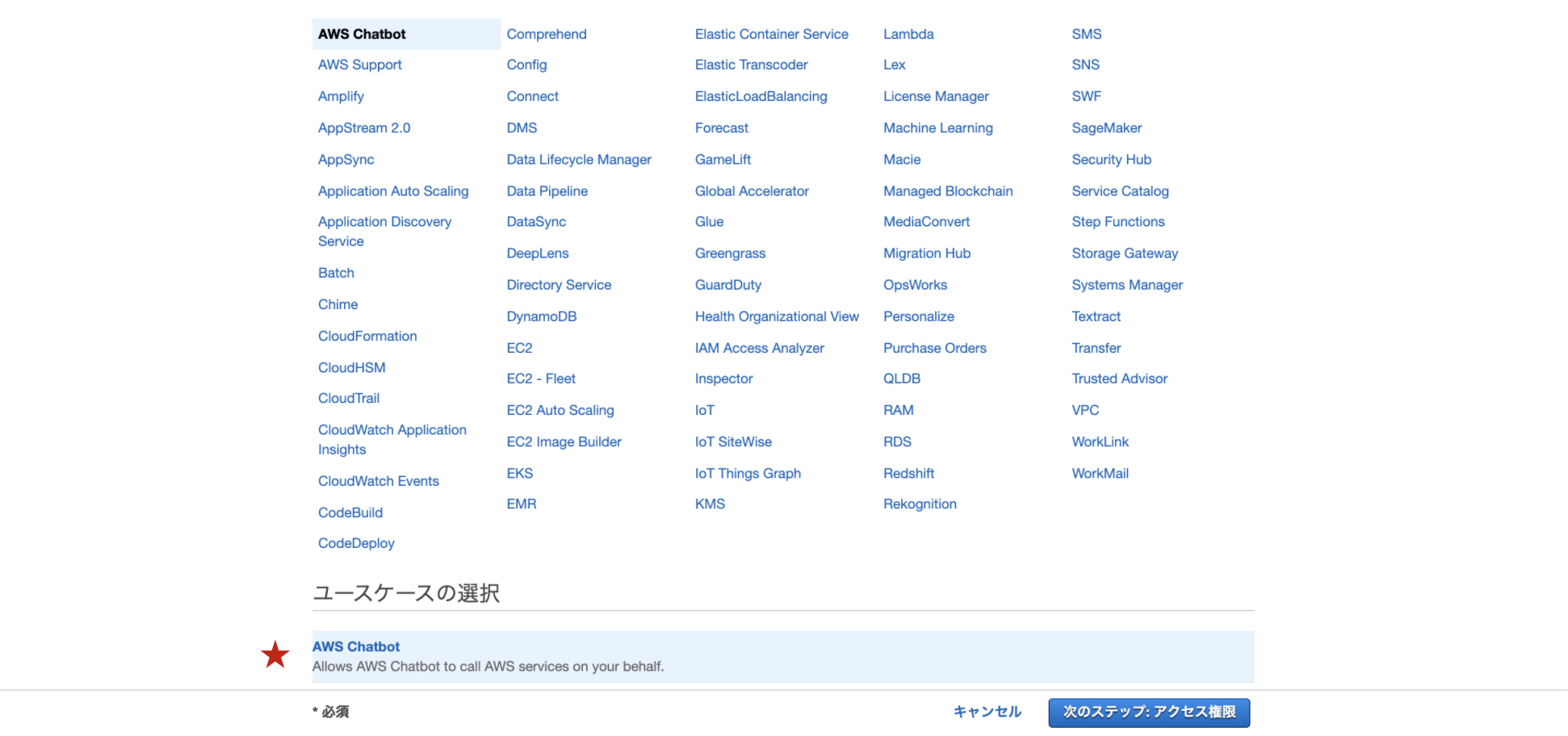Image resolution: width=1568 pixels, height=736 pixels.
Task: Select IoT Things Graph
Action: click(x=748, y=473)
